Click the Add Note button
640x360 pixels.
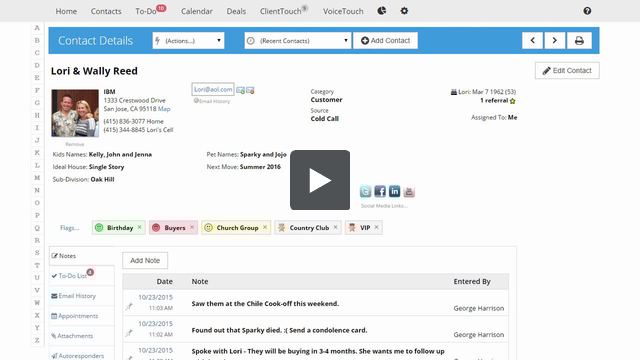145,260
